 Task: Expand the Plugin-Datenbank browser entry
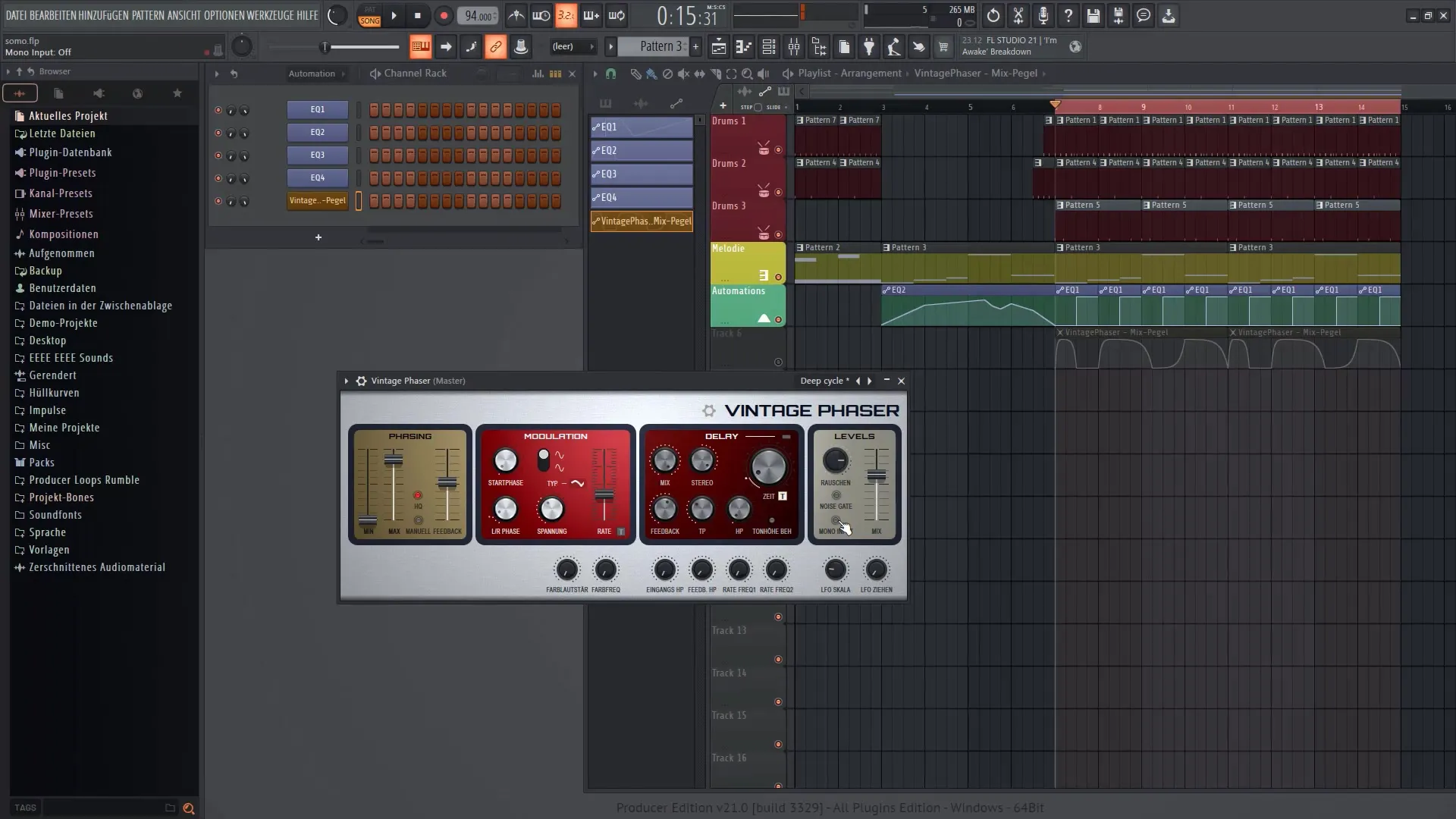(x=71, y=152)
